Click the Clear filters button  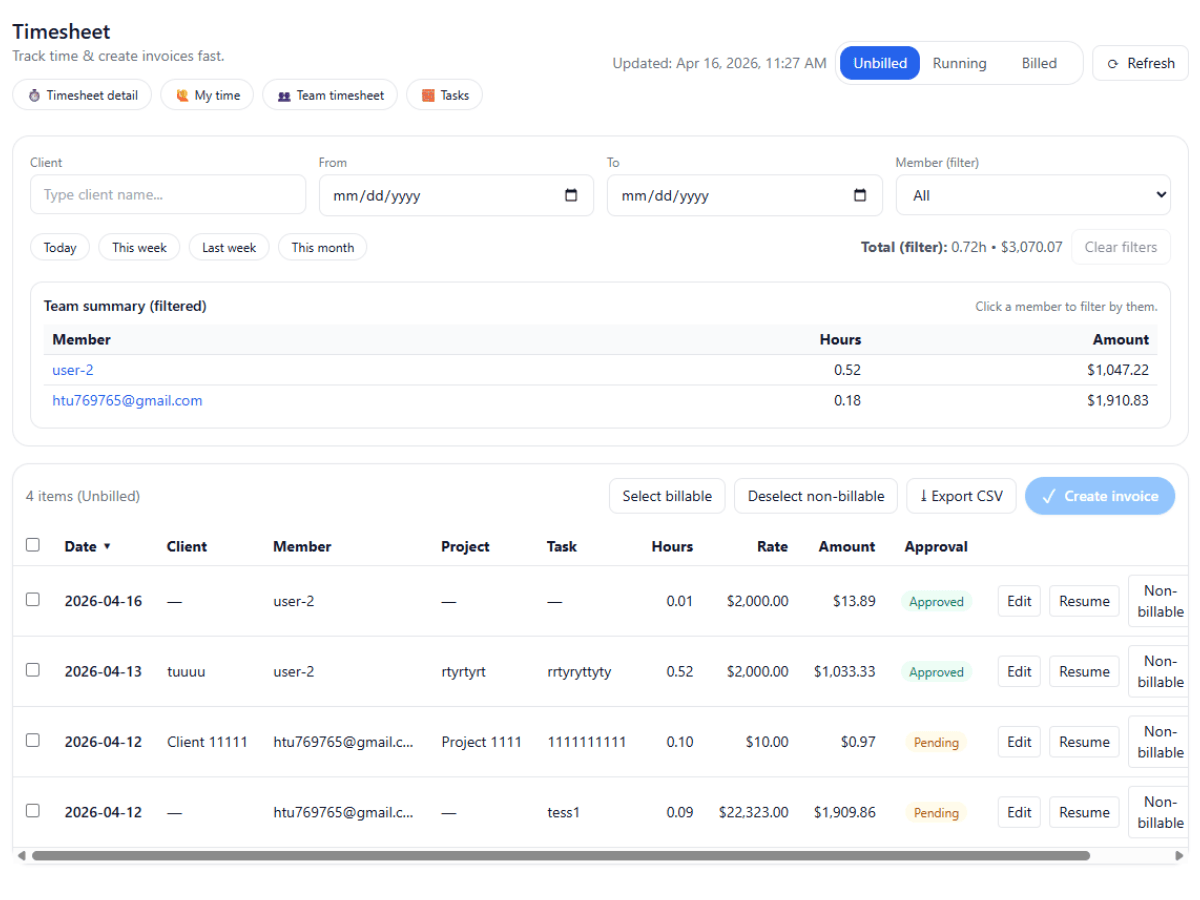[x=1121, y=247]
